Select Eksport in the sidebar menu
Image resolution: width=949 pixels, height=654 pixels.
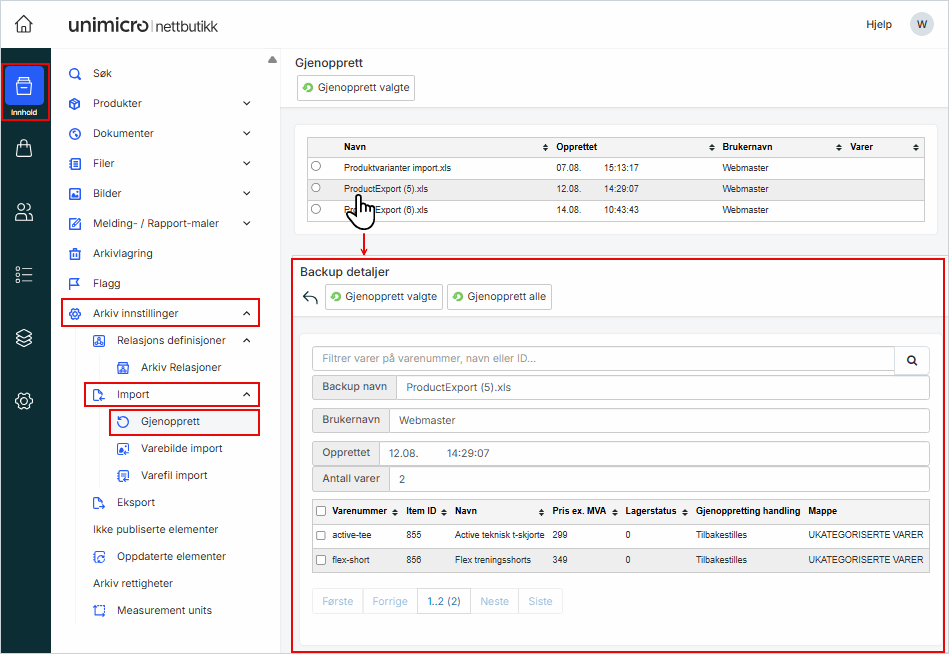pos(135,502)
